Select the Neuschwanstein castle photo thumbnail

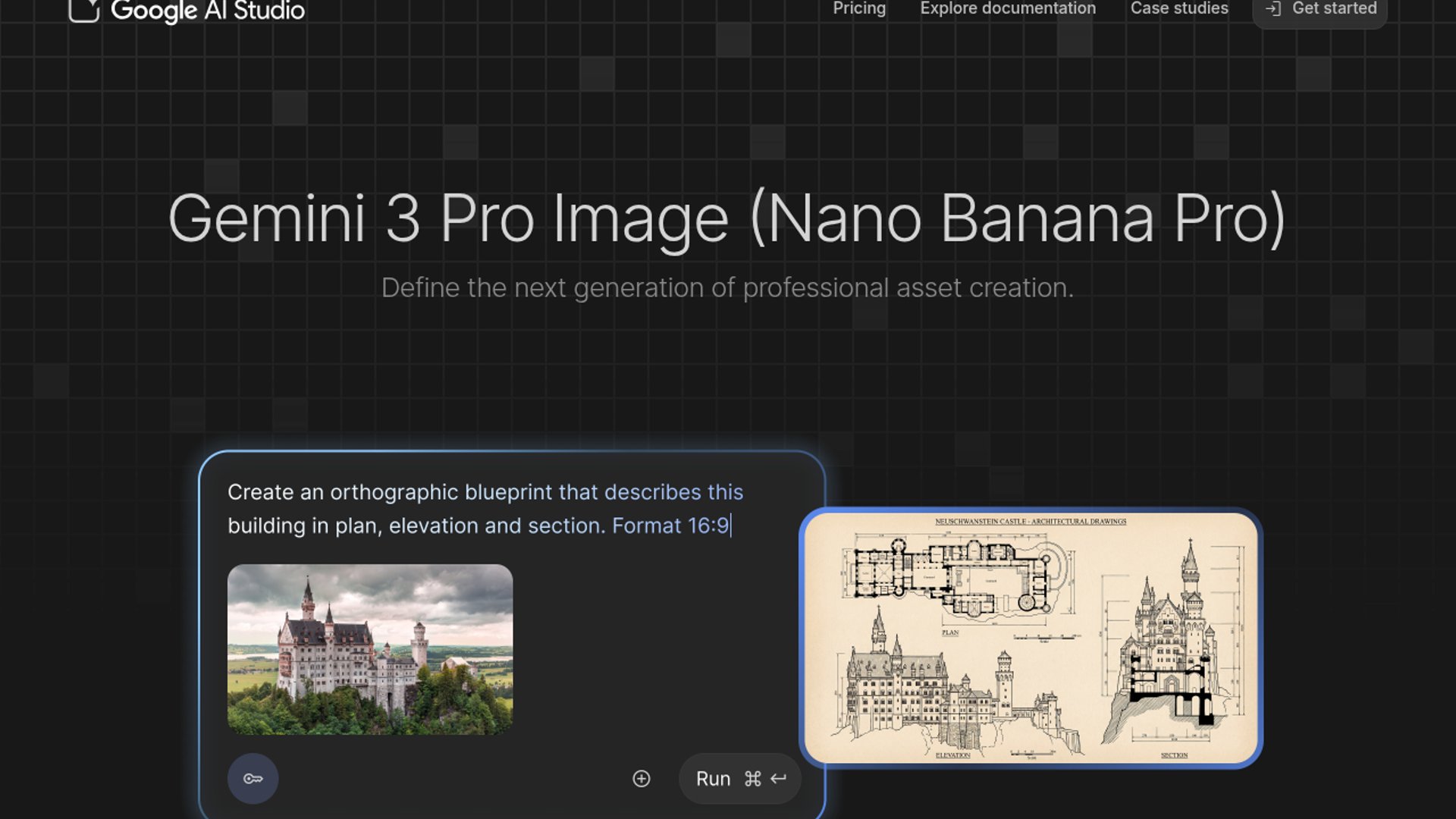(x=370, y=649)
